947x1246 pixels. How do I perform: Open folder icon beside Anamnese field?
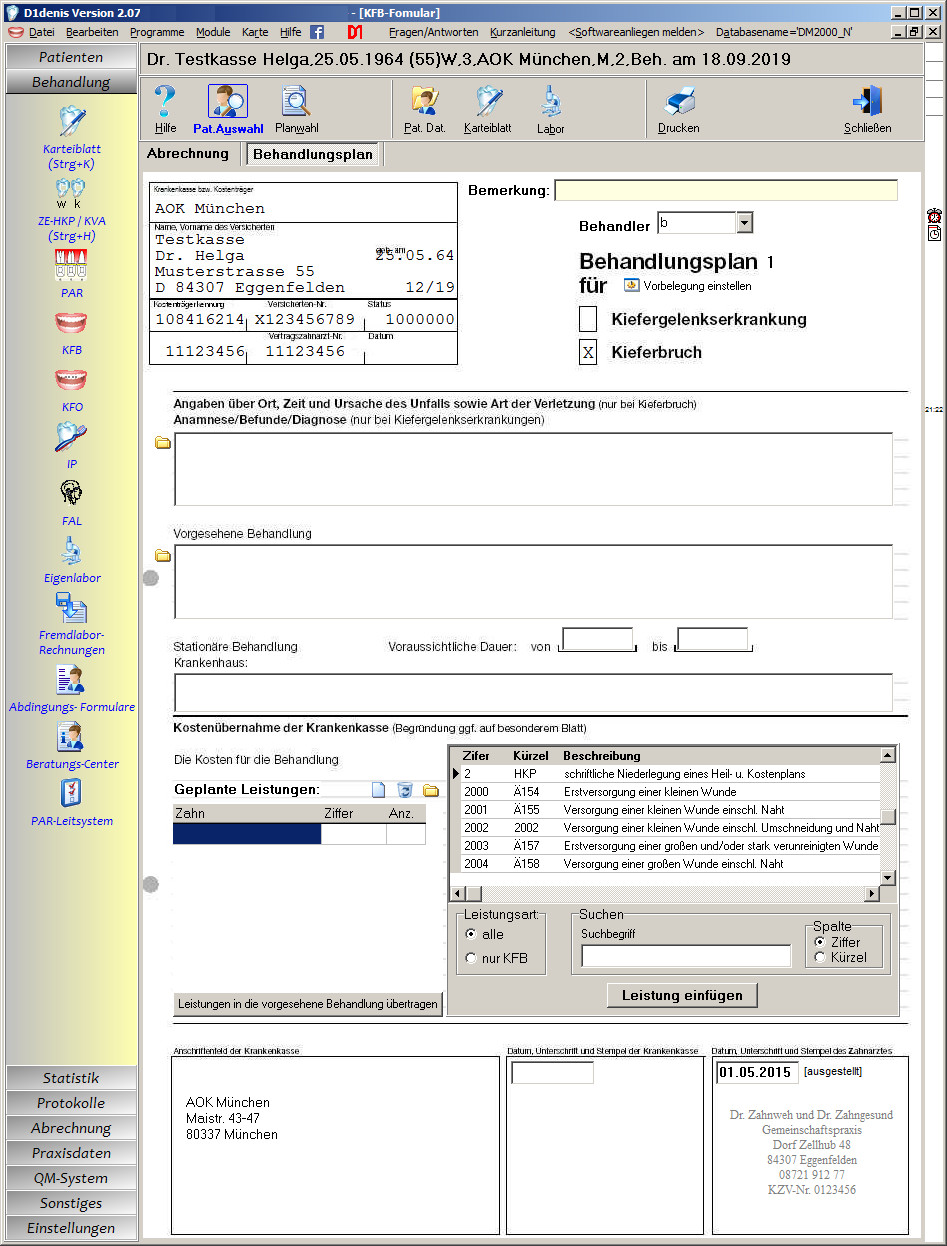tap(163, 443)
